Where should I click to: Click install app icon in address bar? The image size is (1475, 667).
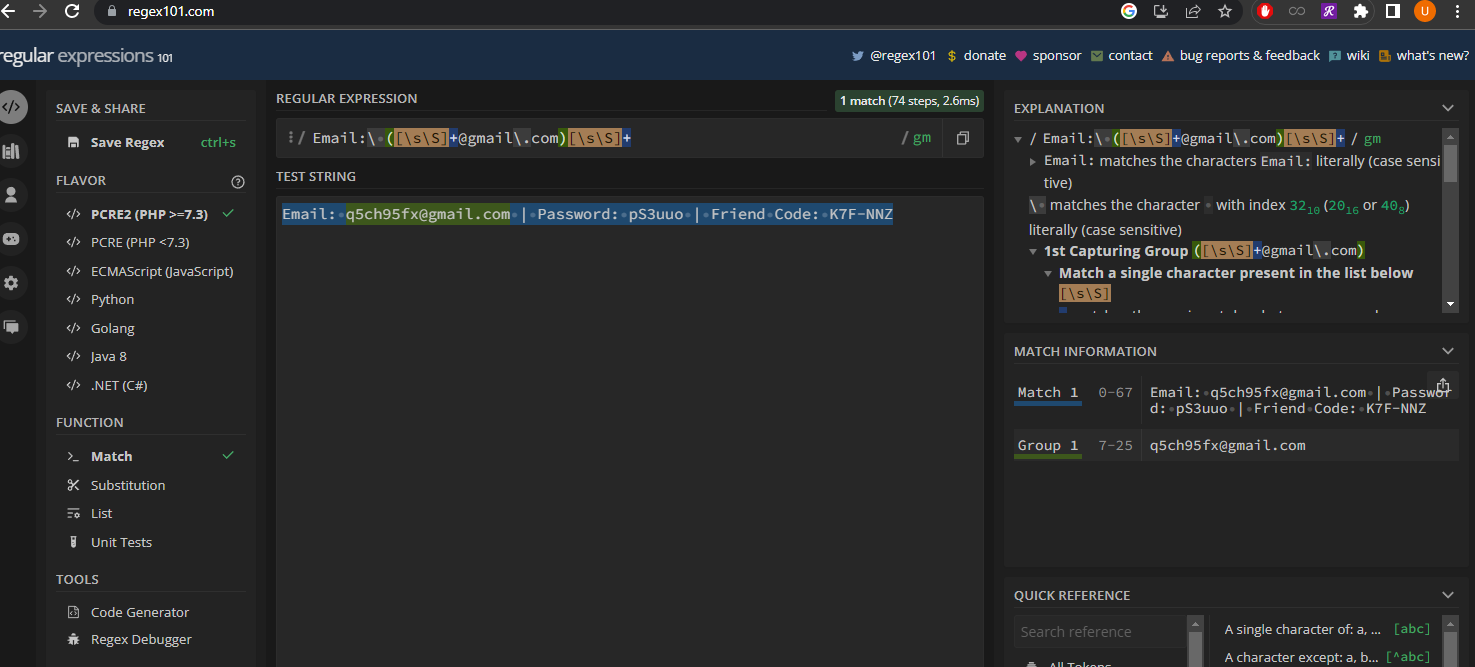[x=1161, y=11]
